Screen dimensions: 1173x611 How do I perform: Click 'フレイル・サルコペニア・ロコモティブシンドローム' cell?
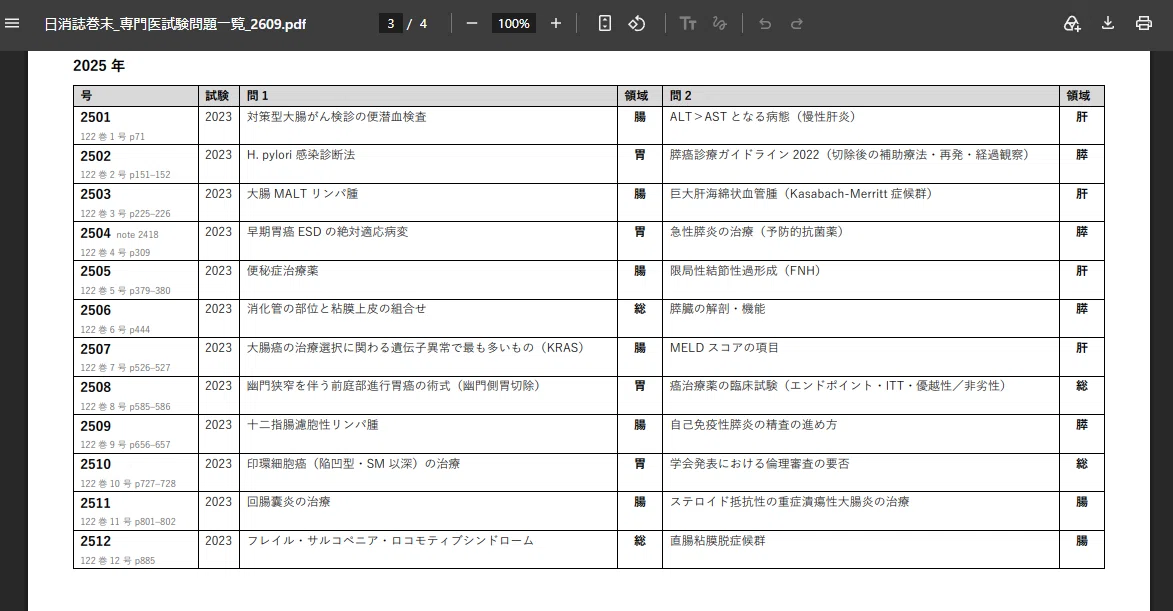[391, 541]
